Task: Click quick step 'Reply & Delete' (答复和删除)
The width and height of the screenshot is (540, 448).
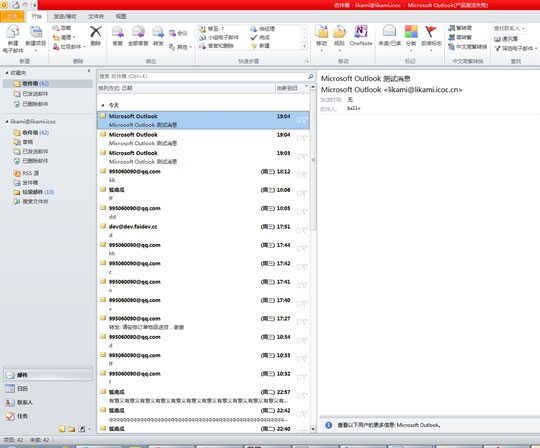Action: click(217, 46)
